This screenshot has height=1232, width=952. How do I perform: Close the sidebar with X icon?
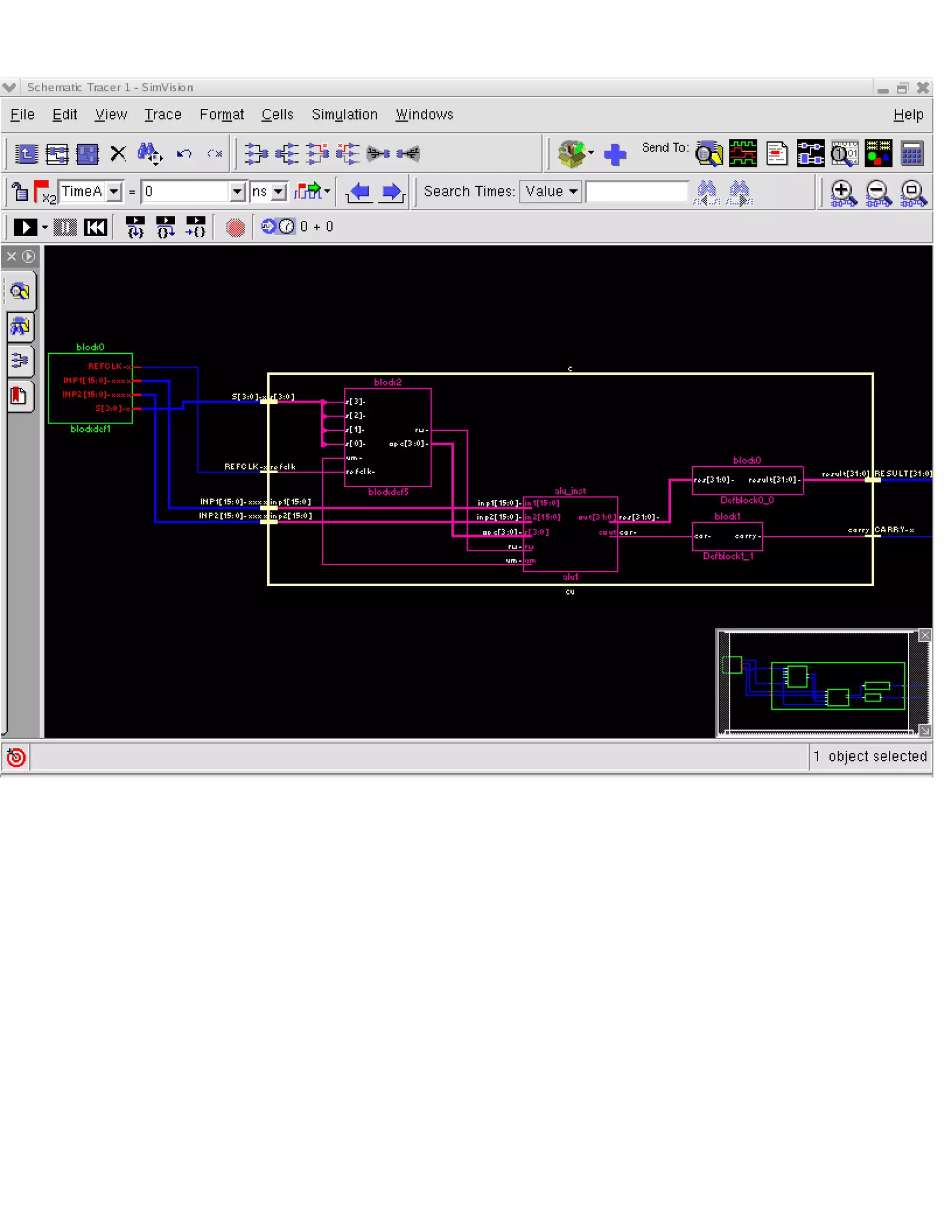tap(11, 257)
